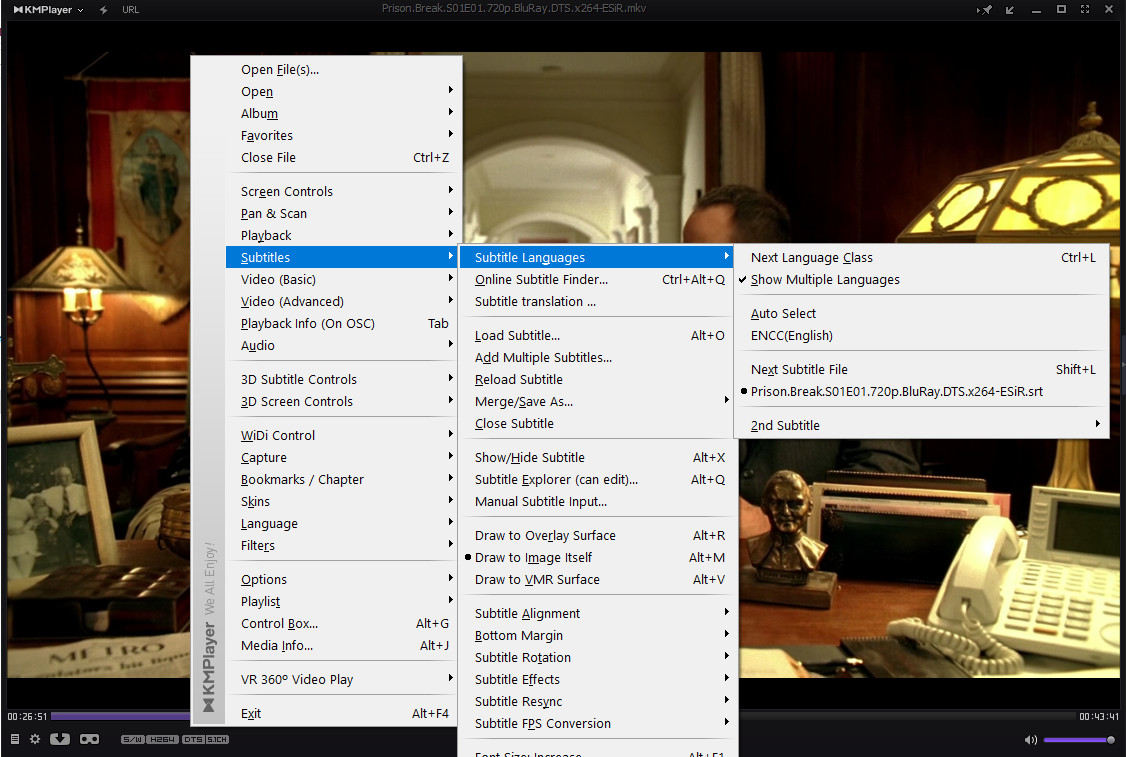Pin the player window on top
Screen dimensions: 1126x757
[x=985, y=10]
